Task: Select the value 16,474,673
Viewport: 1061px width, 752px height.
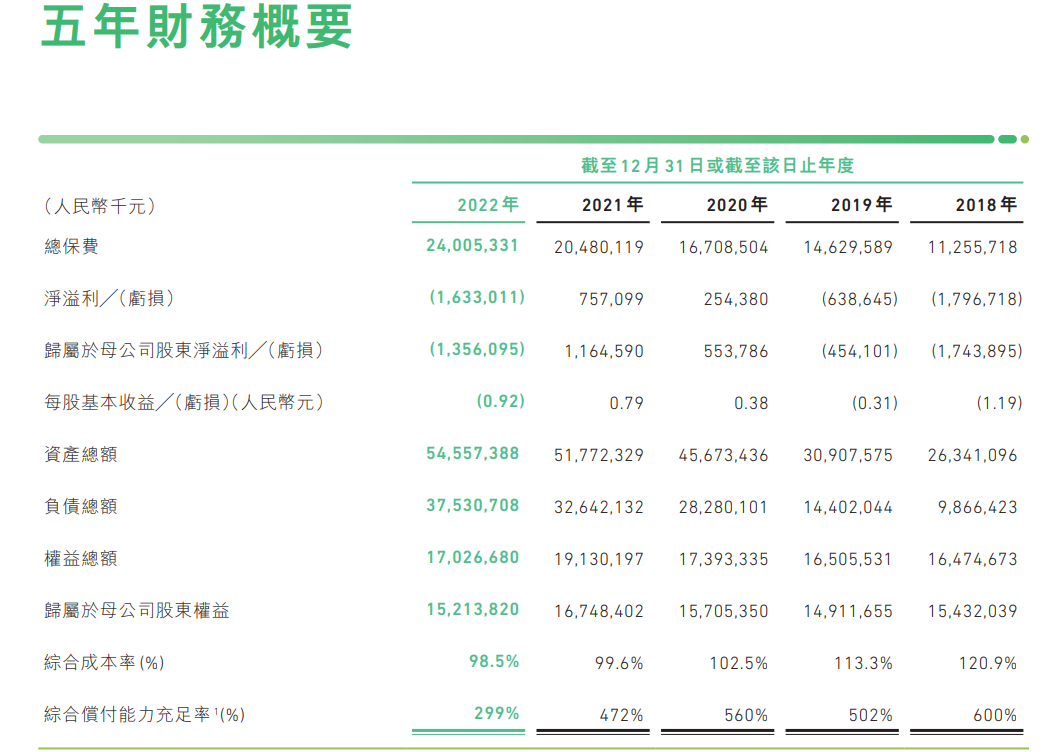Action: point(972,560)
